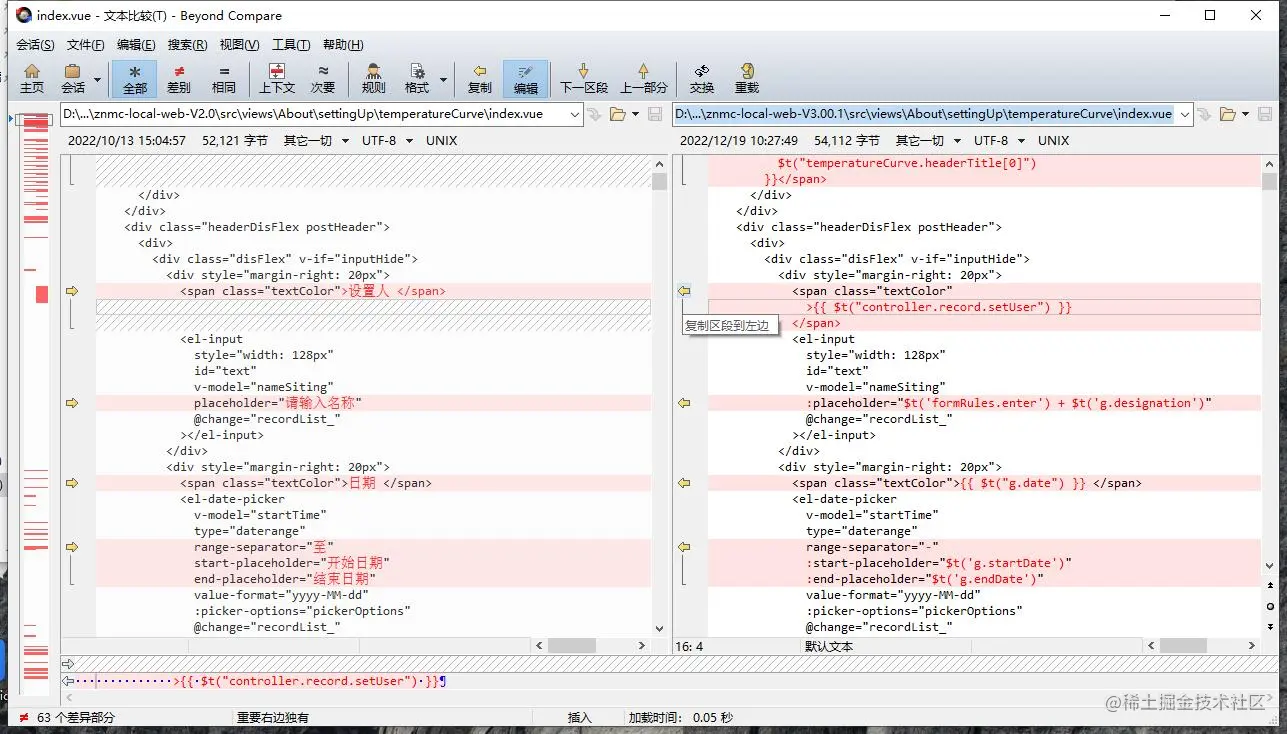Click left pane horizontal scrollbar thumb
This screenshot has height=734, width=1287.
(572, 646)
